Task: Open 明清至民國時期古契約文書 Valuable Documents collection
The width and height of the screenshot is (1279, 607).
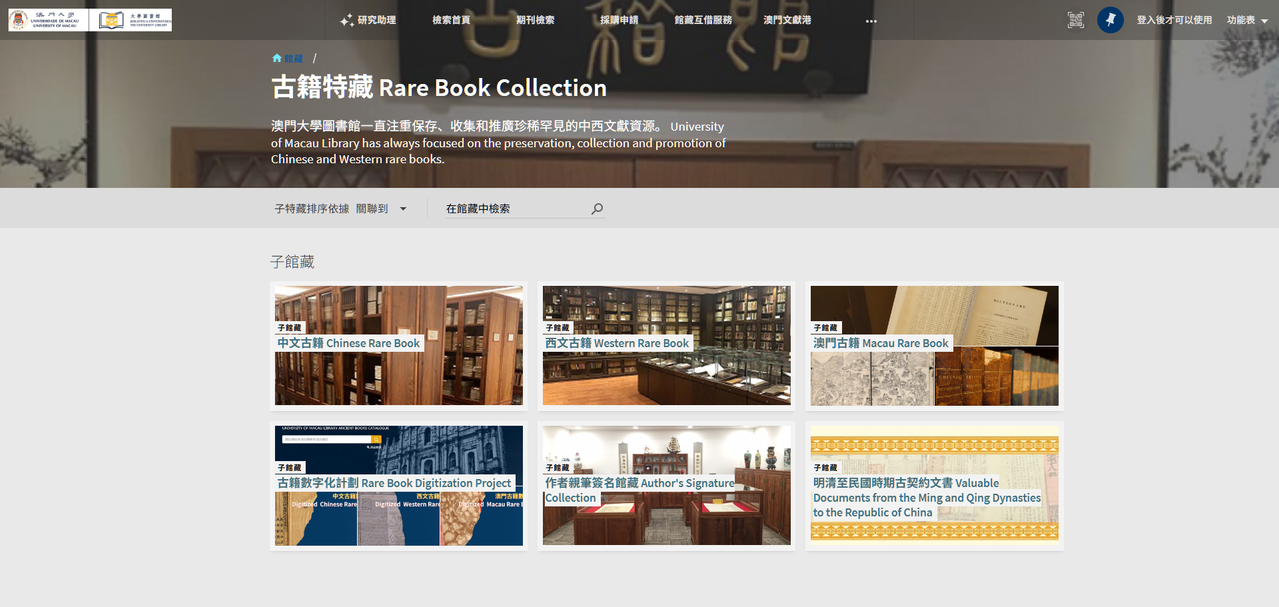Action: point(934,486)
